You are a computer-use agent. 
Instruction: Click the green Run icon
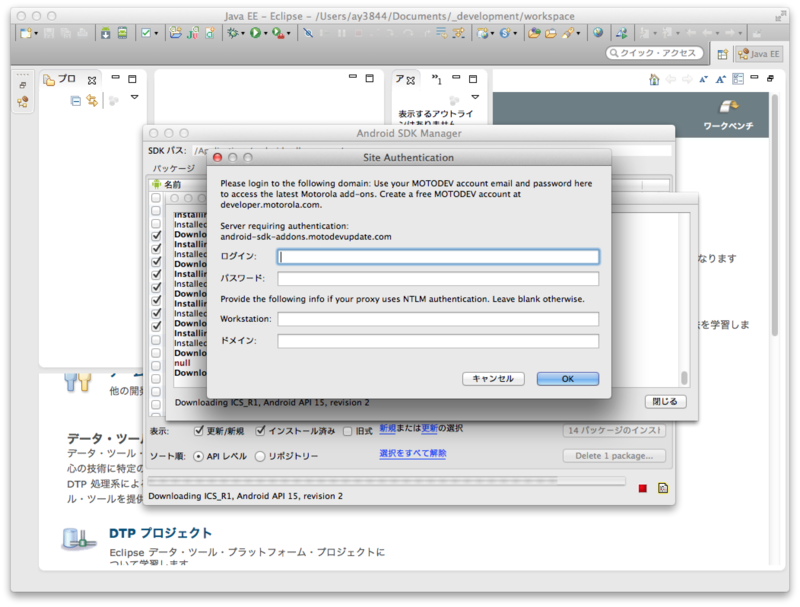tap(255, 33)
